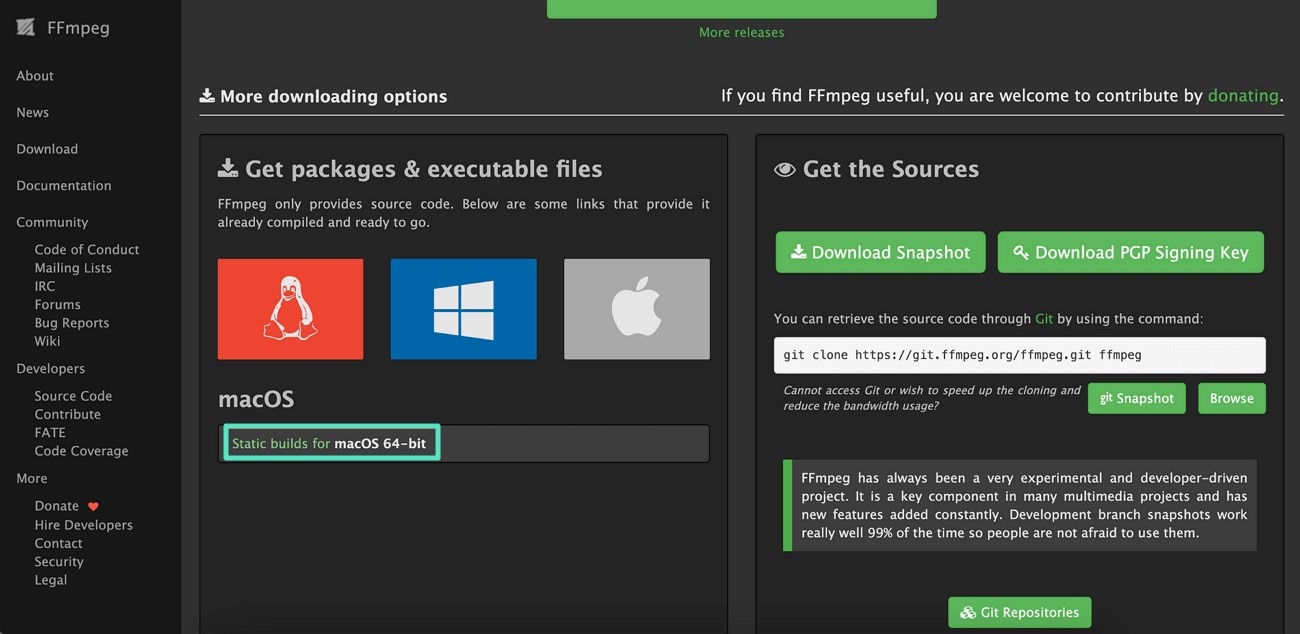Click the large green download button at top
The width and height of the screenshot is (1300, 634).
click(x=742, y=8)
